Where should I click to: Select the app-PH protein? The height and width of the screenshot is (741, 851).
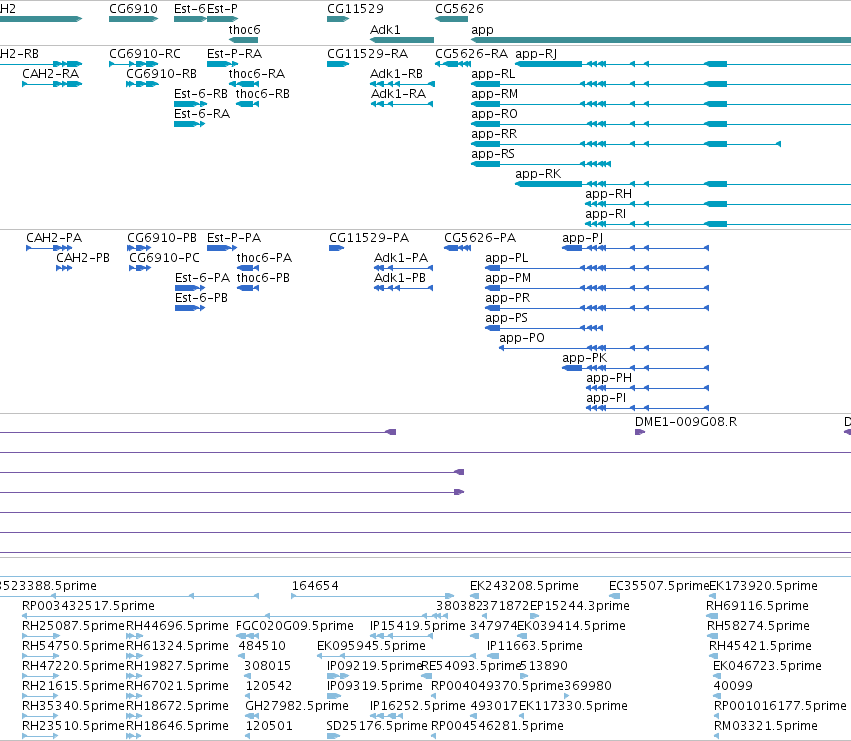click(609, 378)
